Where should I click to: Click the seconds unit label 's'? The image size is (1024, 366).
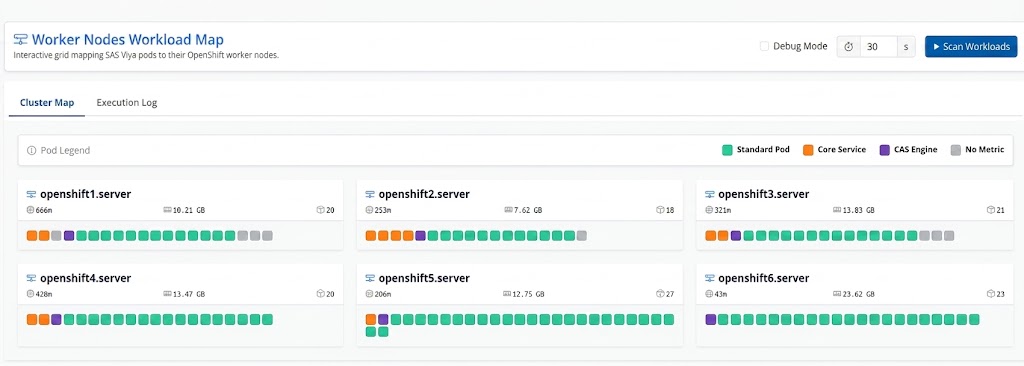click(906, 47)
